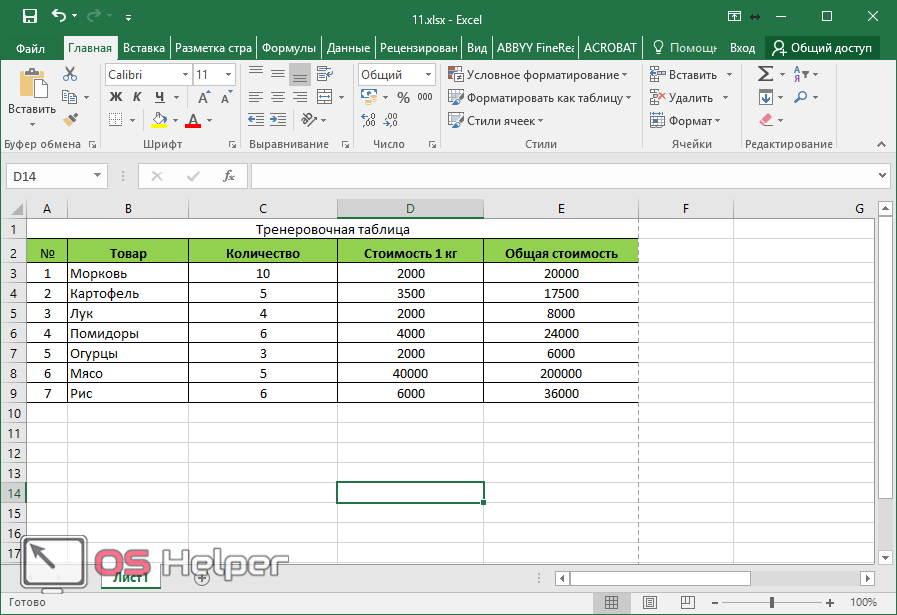Open the Формулы ribbon tab
This screenshot has width=897, height=615.
pyautogui.click(x=289, y=47)
